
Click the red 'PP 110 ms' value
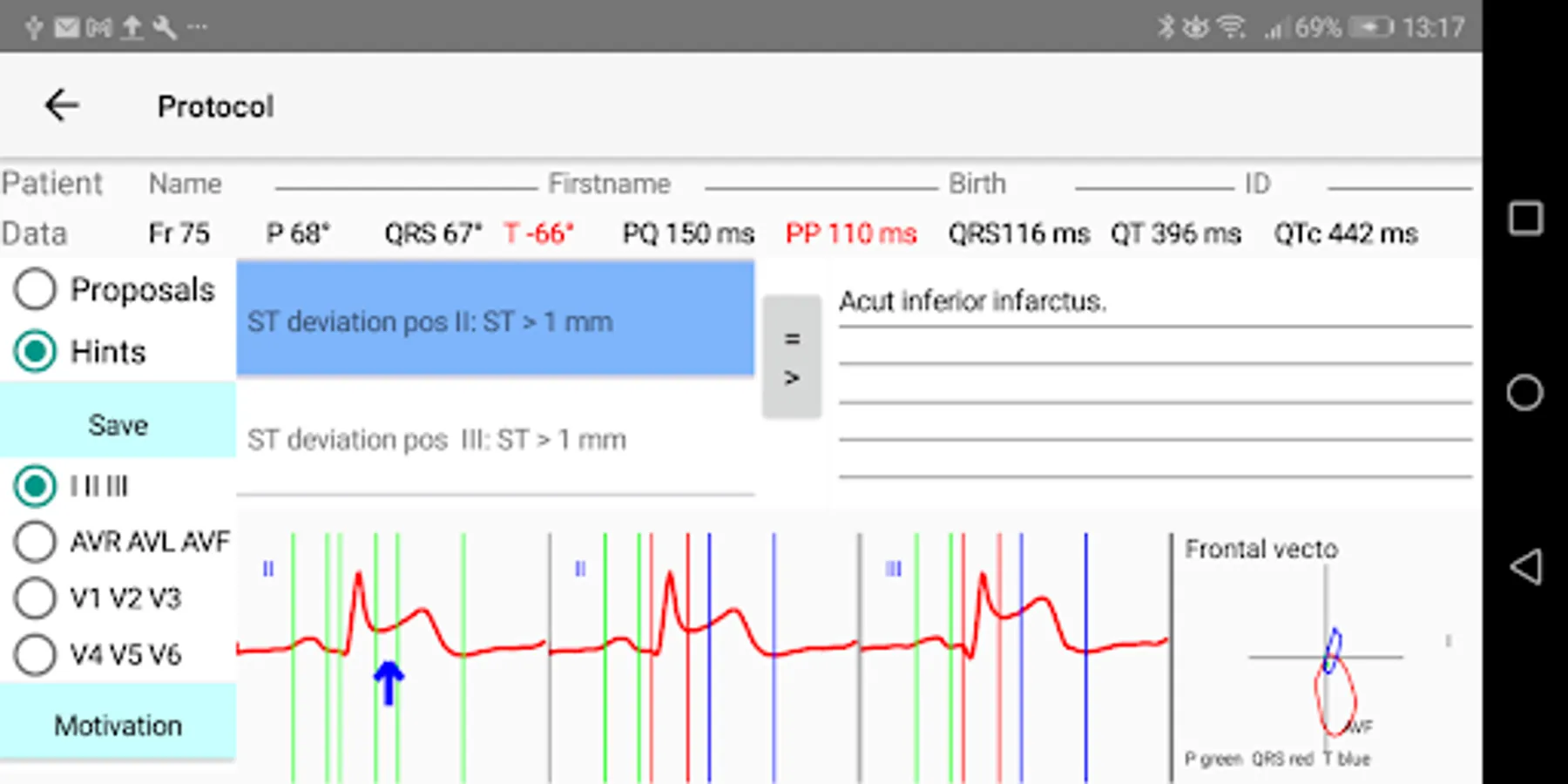[851, 233]
